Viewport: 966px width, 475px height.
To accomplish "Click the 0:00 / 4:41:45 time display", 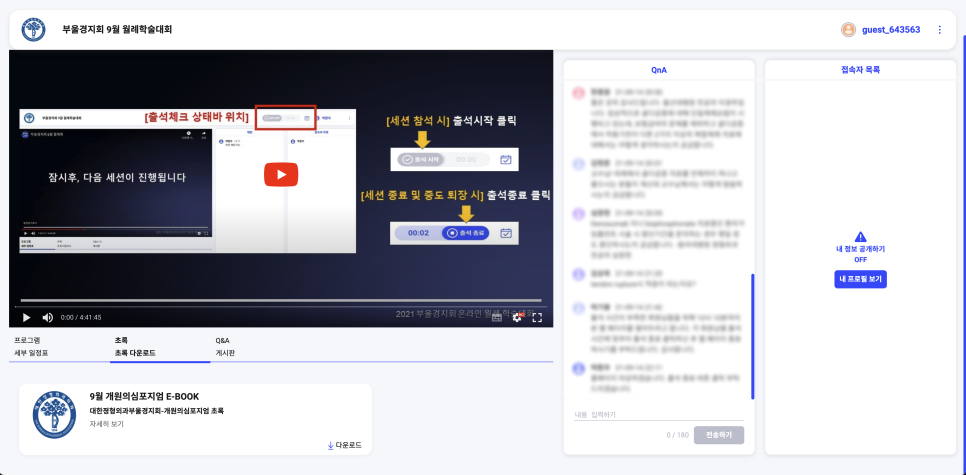I will click(81, 317).
